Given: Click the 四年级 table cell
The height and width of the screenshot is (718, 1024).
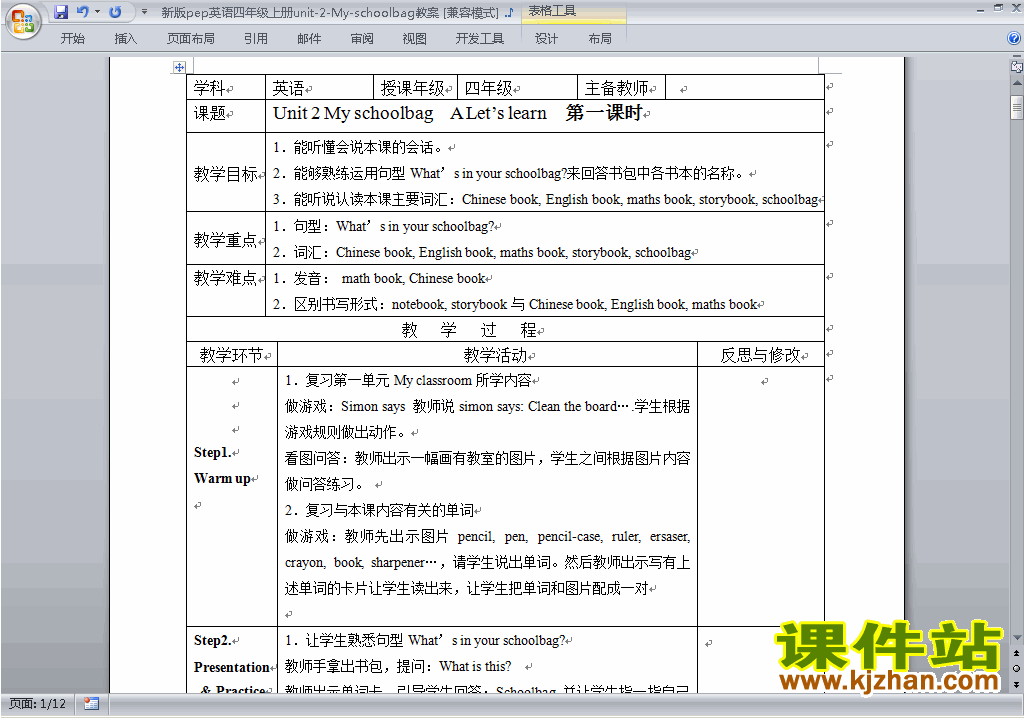Looking at the screenshot, I should tap(517, 88).
